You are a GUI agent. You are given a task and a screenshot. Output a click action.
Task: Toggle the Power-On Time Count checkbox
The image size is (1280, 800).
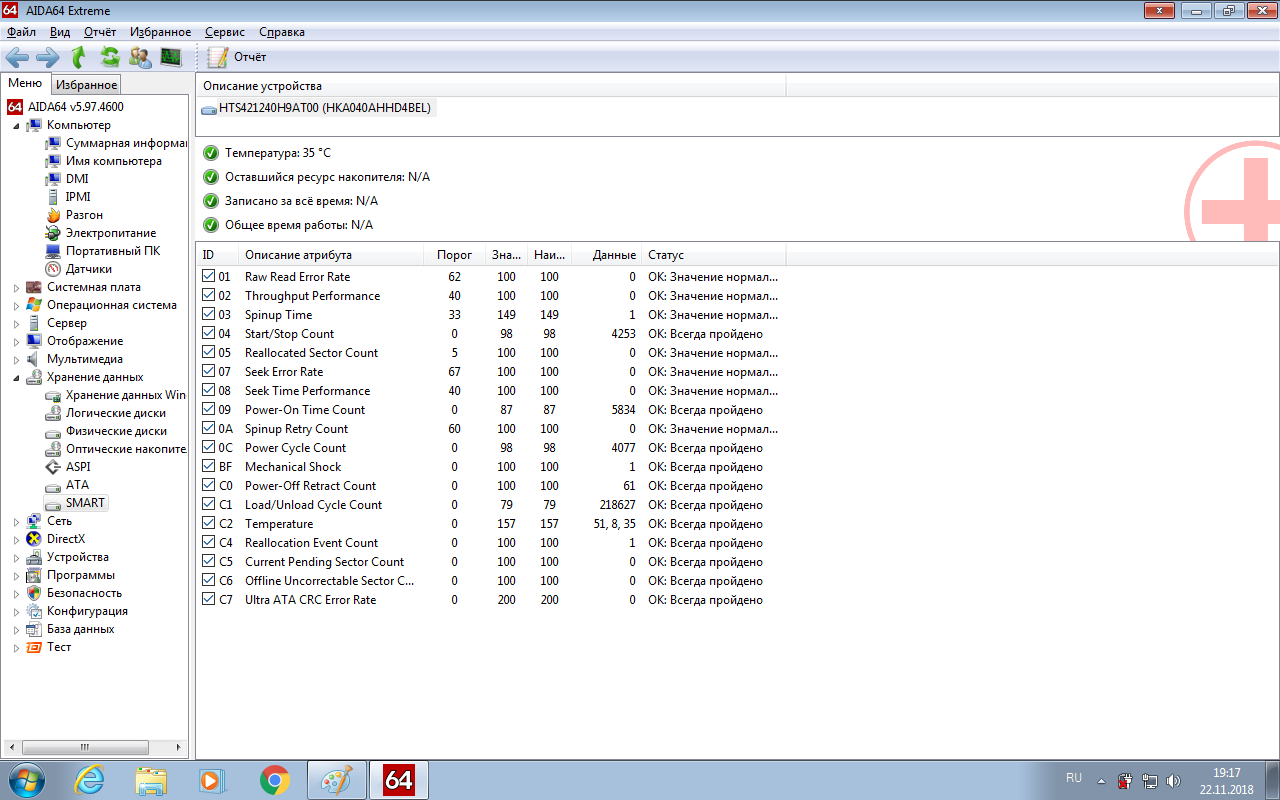pos(208,409)
